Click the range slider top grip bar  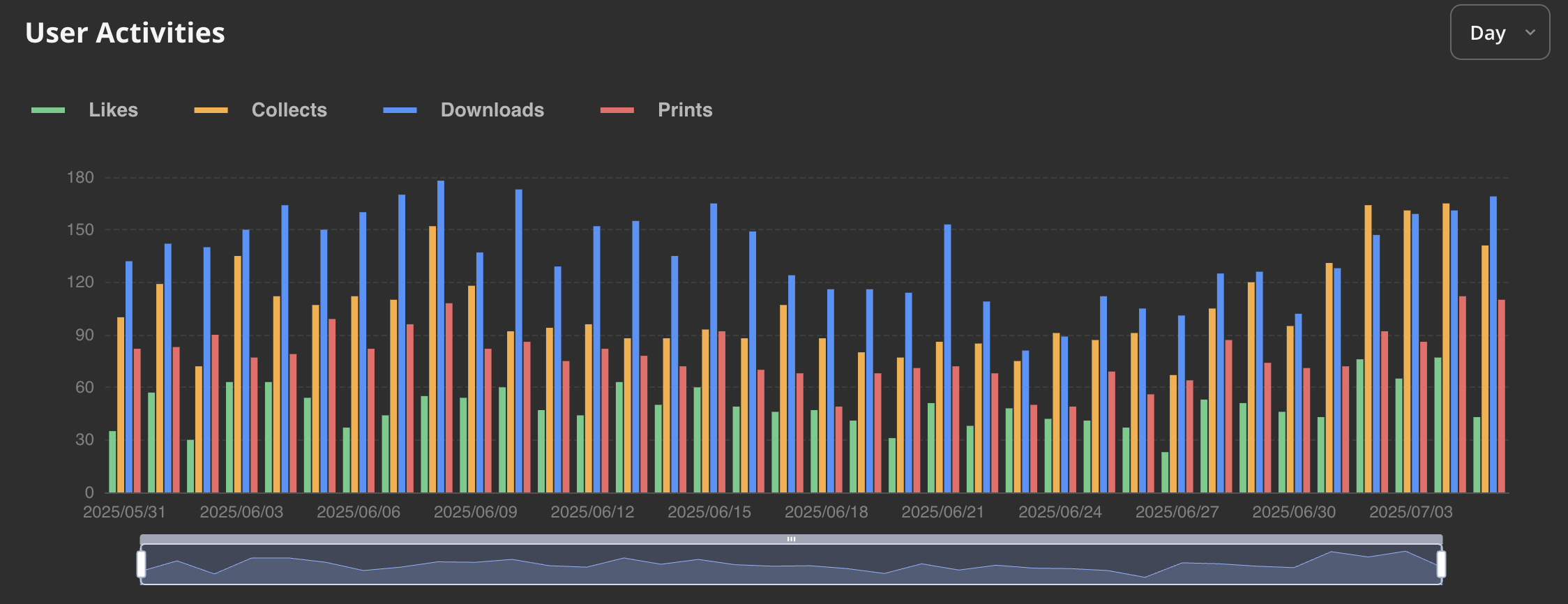coord(791,539)
